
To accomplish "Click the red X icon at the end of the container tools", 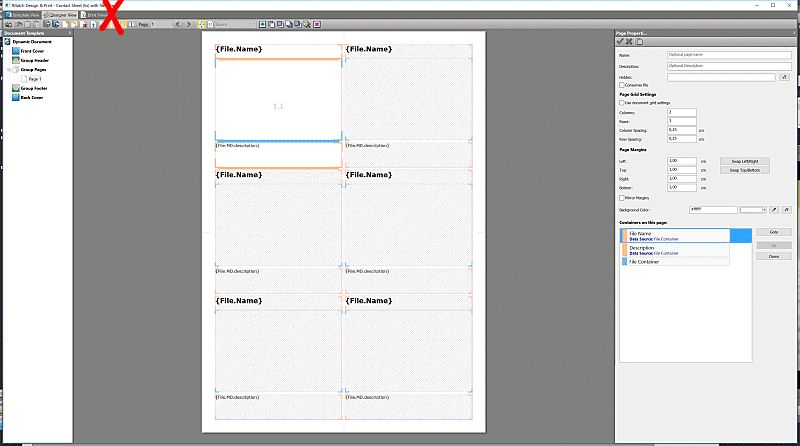I will point(317,24).
